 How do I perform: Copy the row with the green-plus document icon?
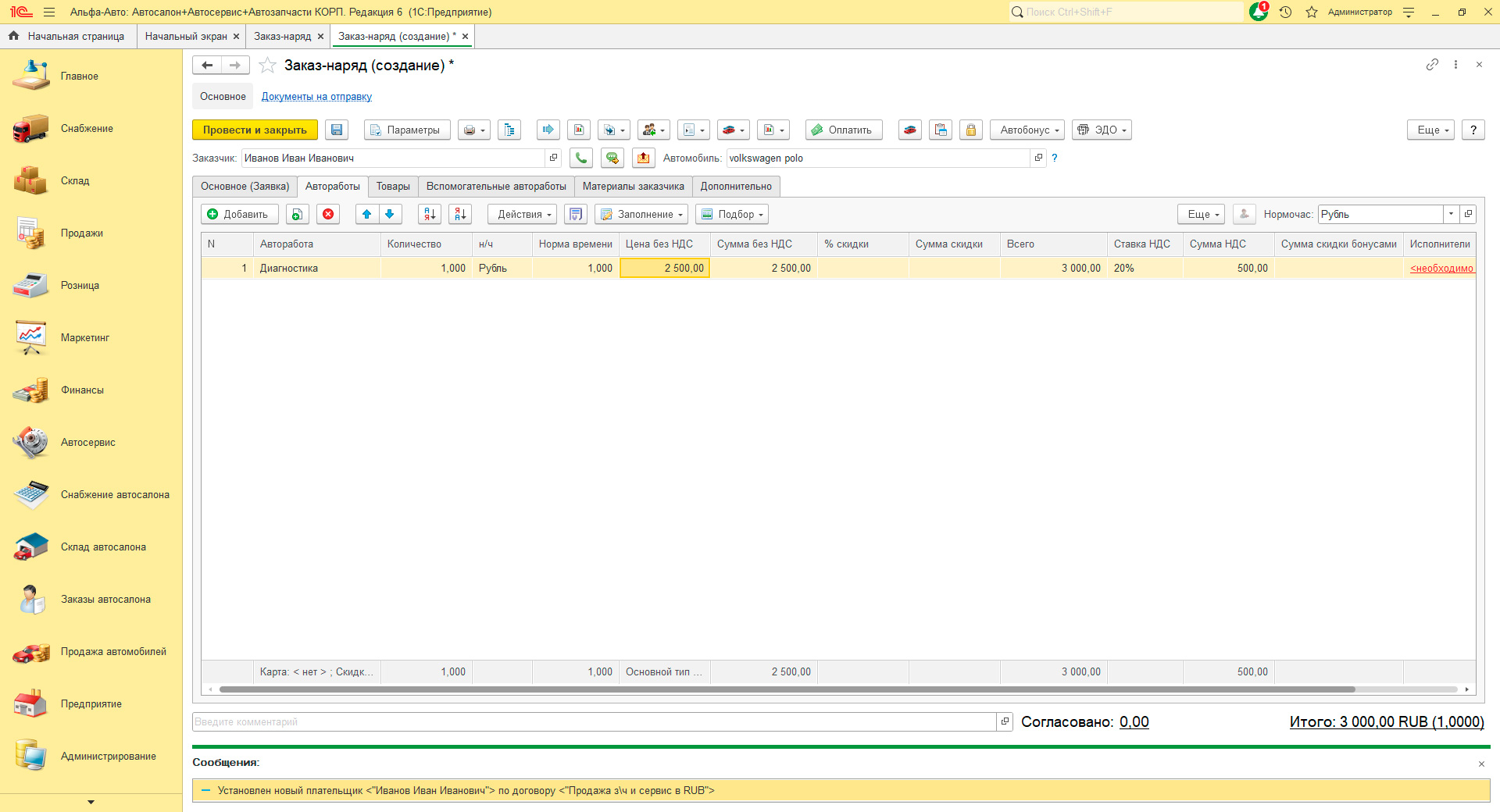click(x=298, y=214)
